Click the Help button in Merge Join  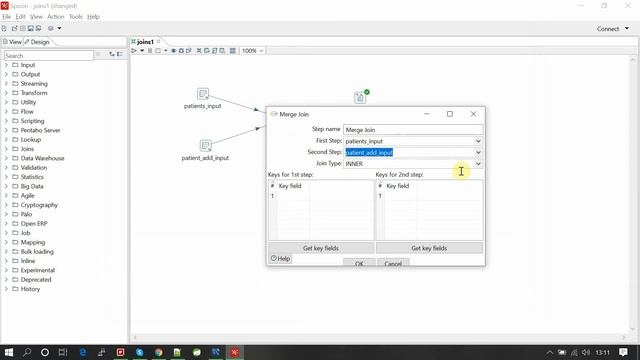click(280, 258)
